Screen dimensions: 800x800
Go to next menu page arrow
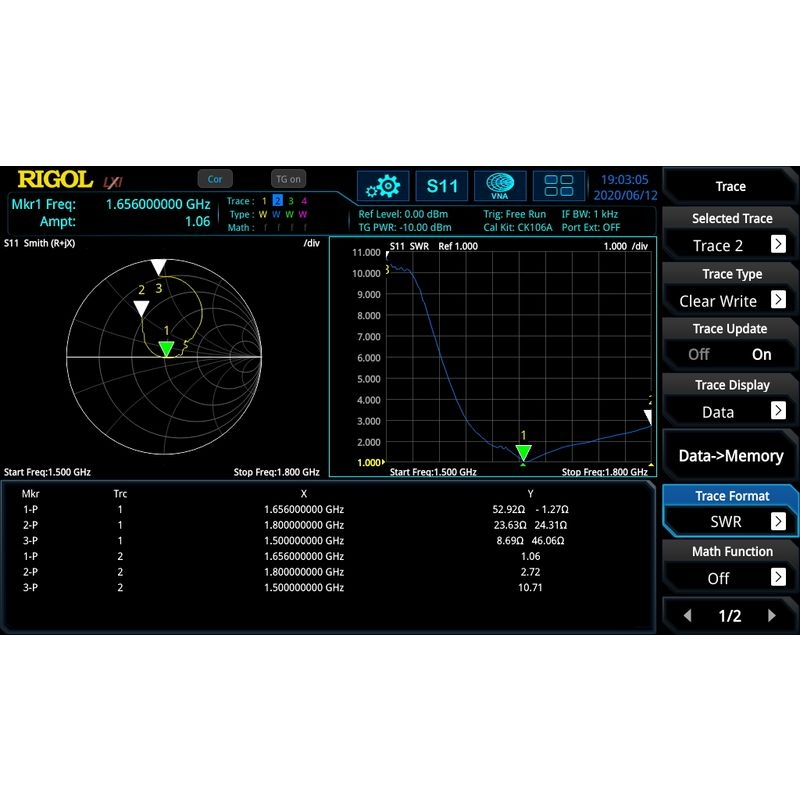coord(771,615)
